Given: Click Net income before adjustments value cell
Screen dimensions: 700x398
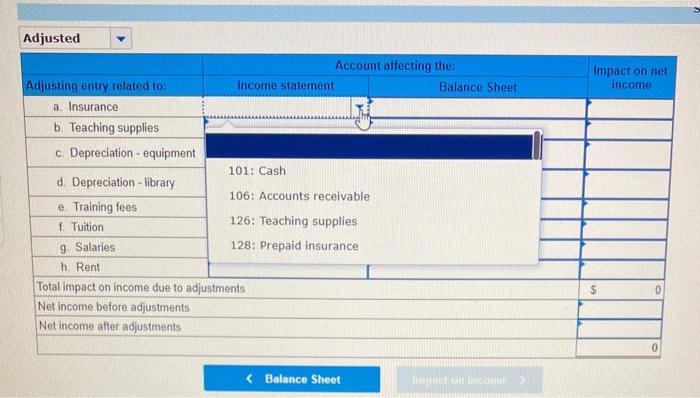Looking at the screenshot, I should (x=621, y=309).
